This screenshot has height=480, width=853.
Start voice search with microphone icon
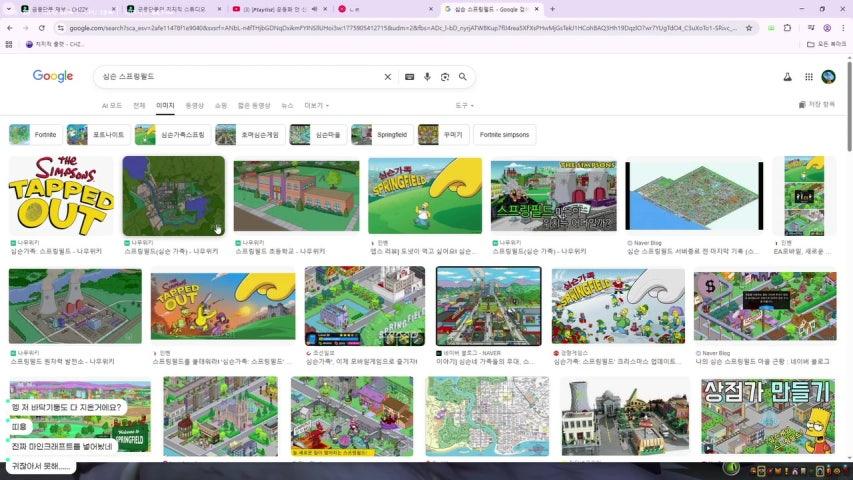427,77
